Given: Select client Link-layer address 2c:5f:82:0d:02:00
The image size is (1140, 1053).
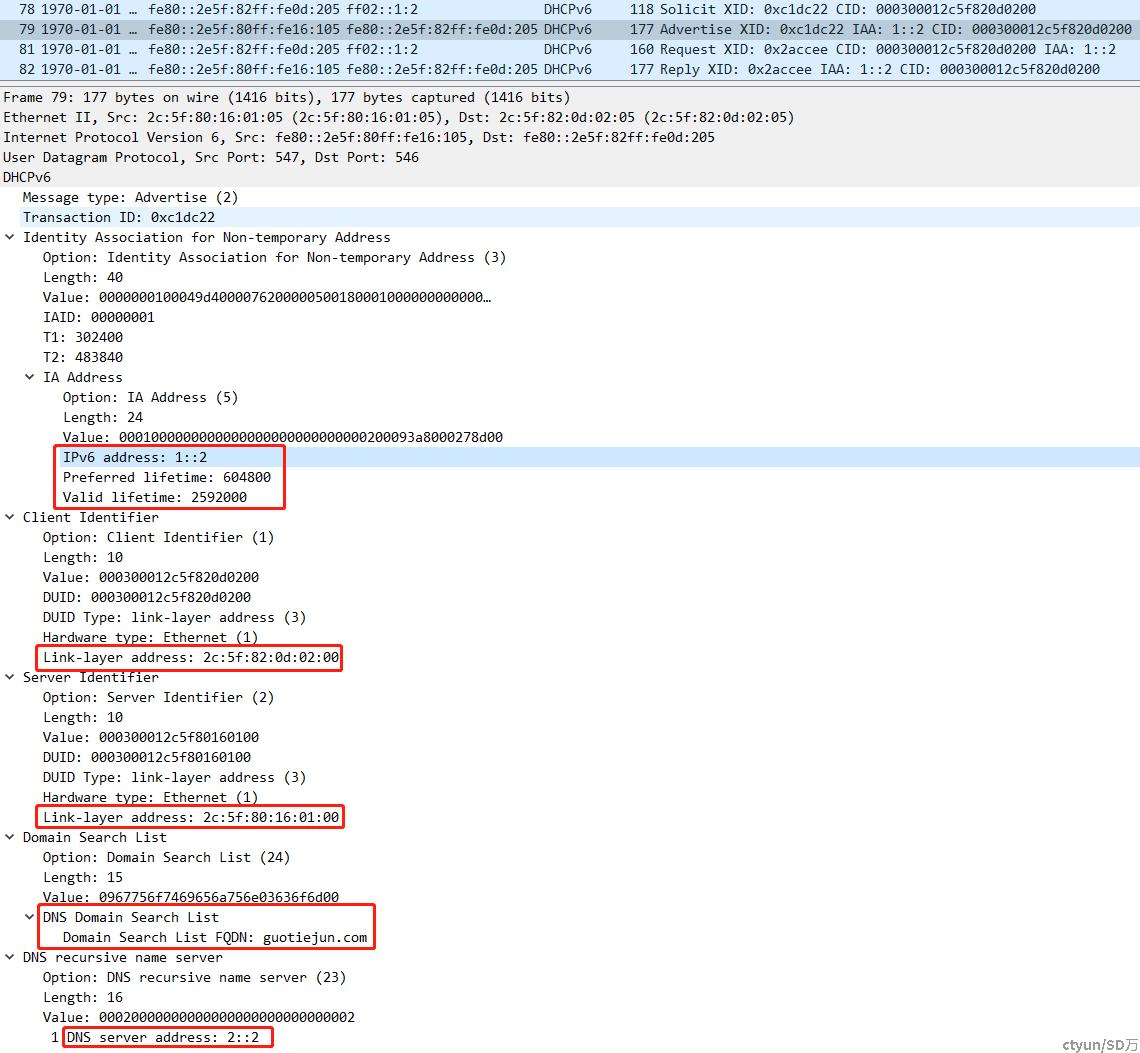Looking at the screenshot, I should pyautogui.click(x=190, y=657).
